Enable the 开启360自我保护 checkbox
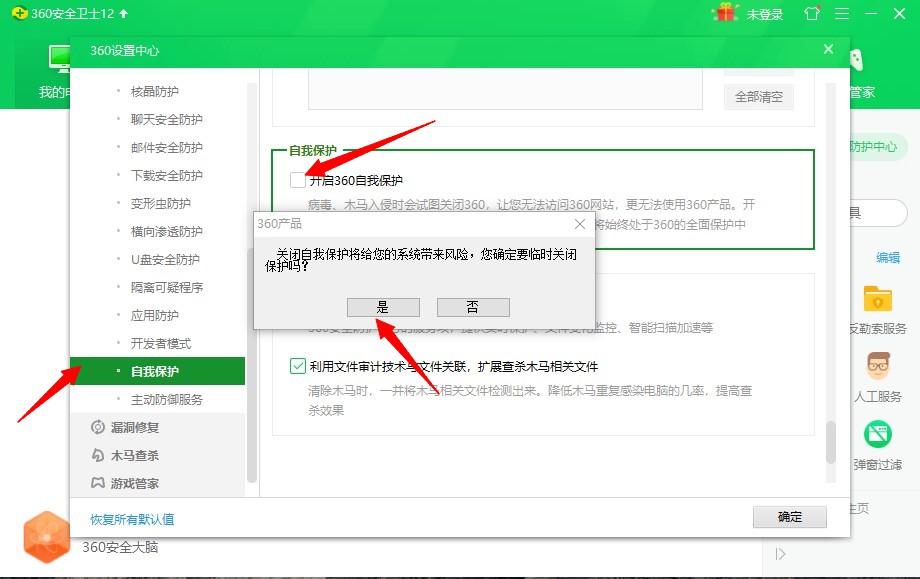The width and height of the screenshot is (920, 579). click(296, 180)
